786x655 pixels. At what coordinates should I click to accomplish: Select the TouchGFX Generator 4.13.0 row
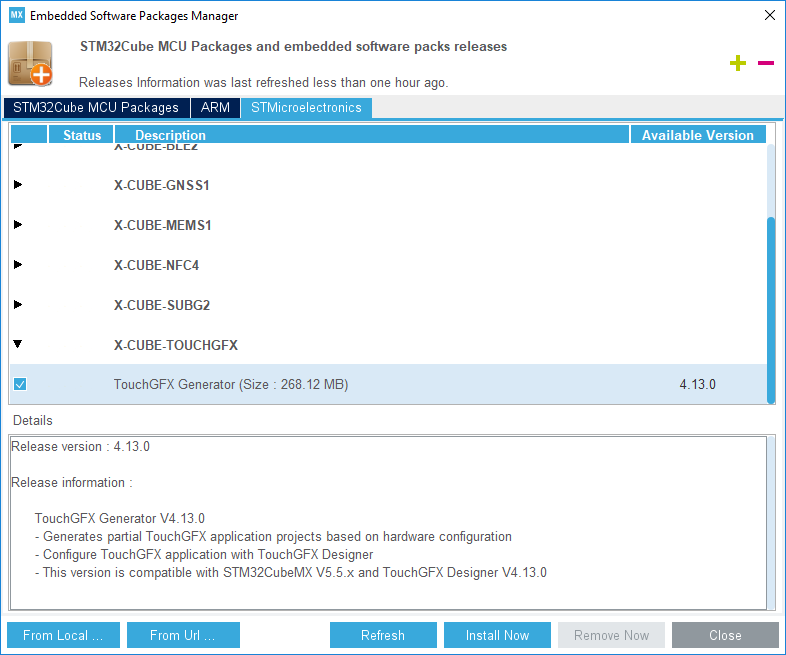pos(388,384)
